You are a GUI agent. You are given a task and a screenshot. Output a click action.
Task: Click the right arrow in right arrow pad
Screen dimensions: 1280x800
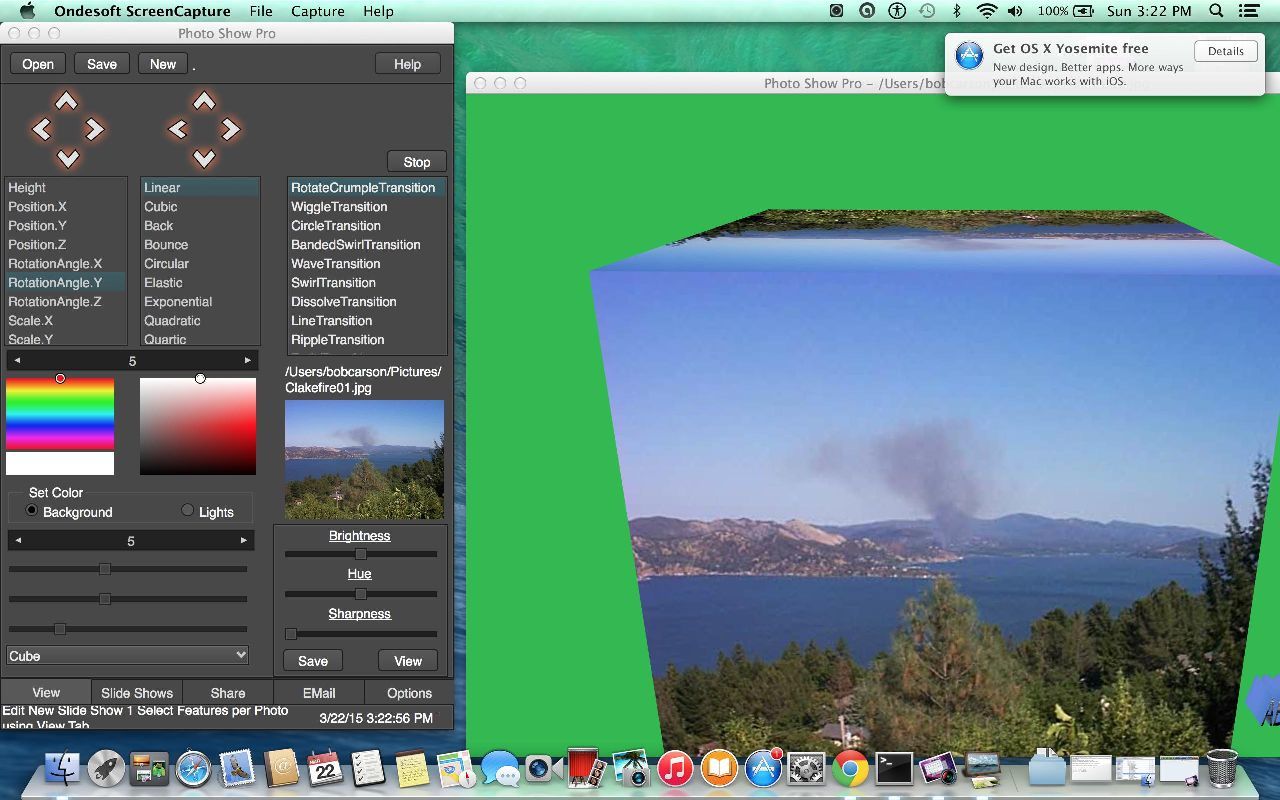pos(231,129)
